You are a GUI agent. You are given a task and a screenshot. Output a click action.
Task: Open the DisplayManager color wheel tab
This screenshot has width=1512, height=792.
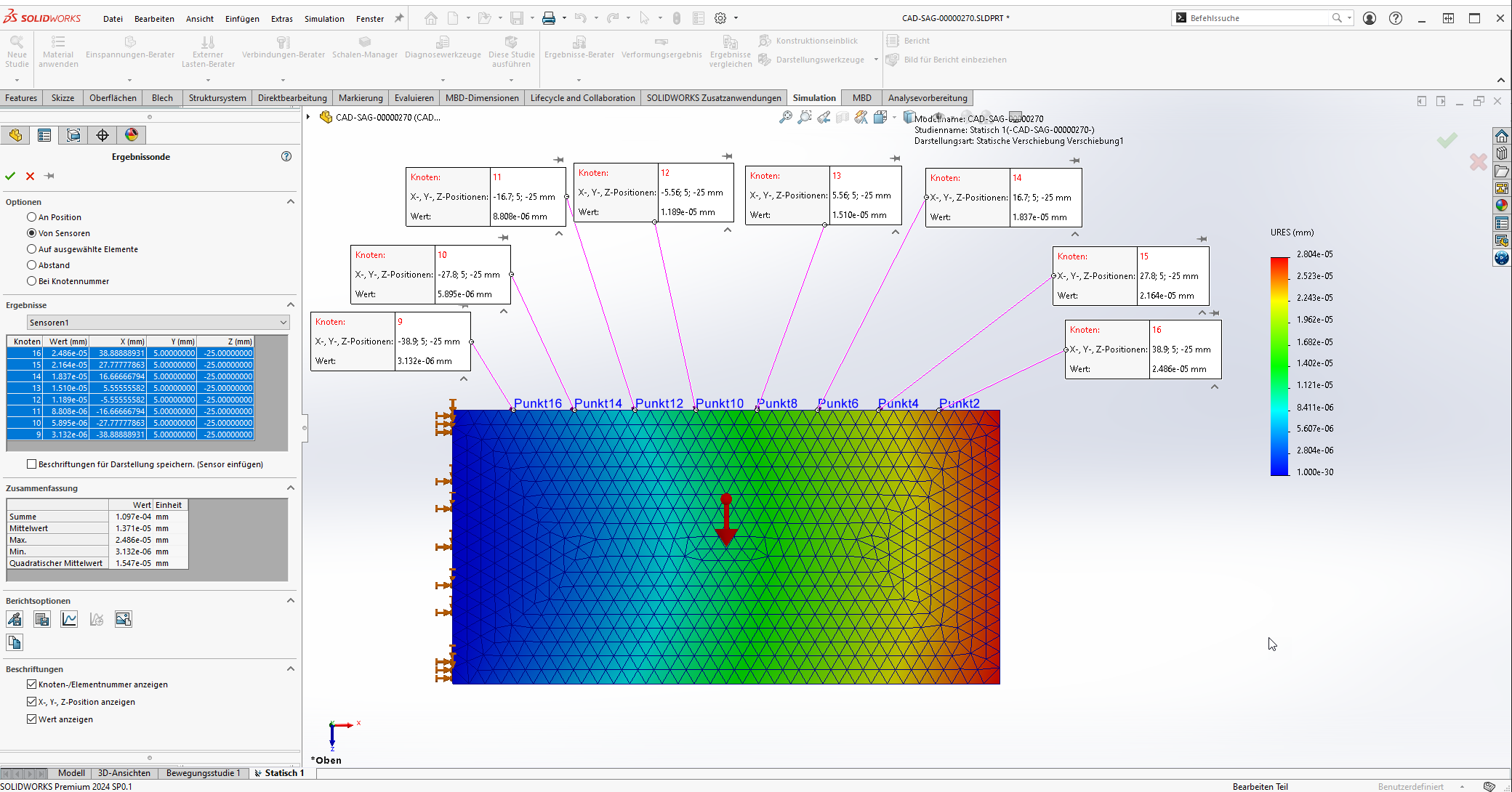pyautogui.click(x=132, y=135)
